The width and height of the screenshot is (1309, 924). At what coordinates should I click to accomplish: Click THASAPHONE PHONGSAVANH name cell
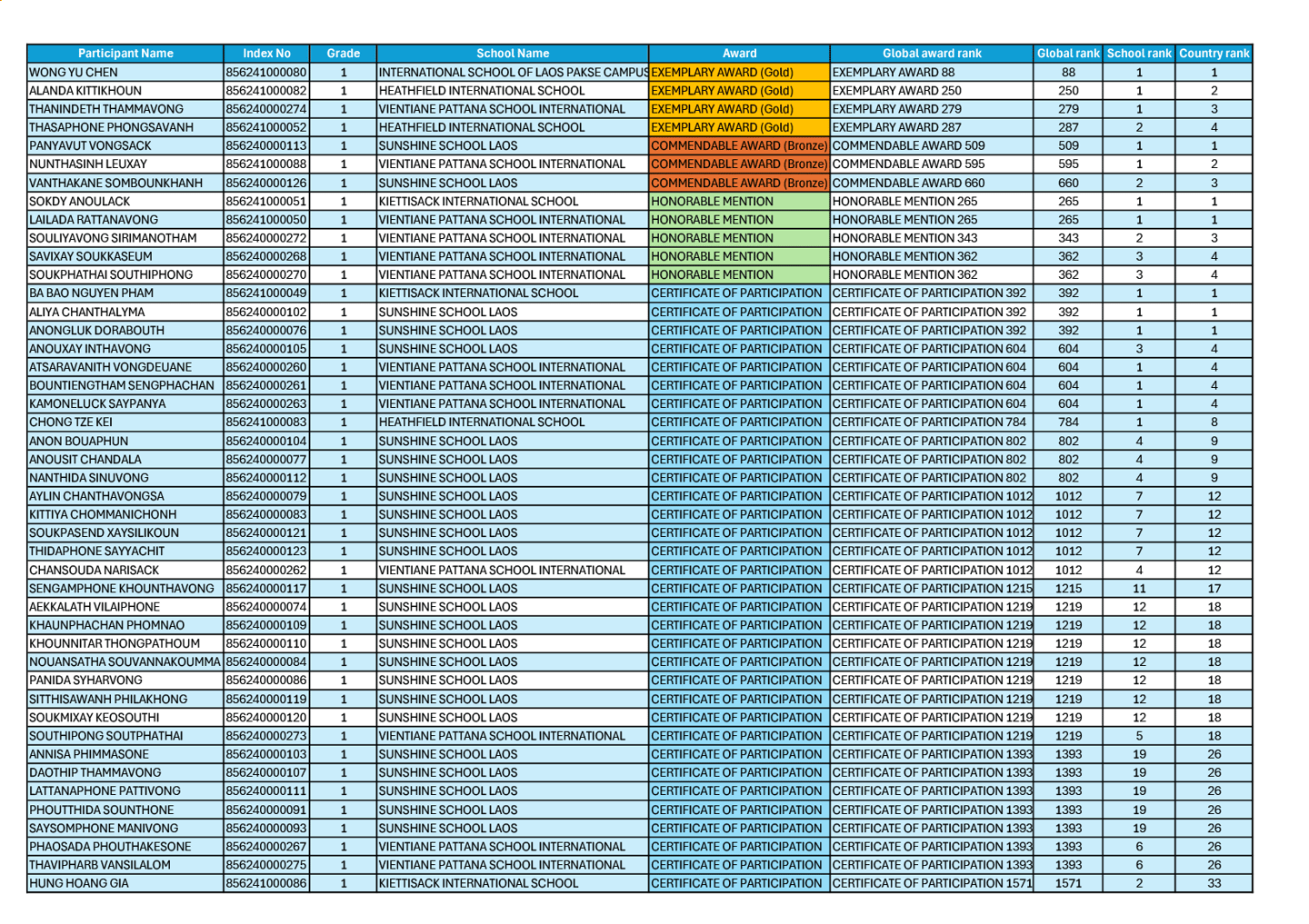click(125, 127)
